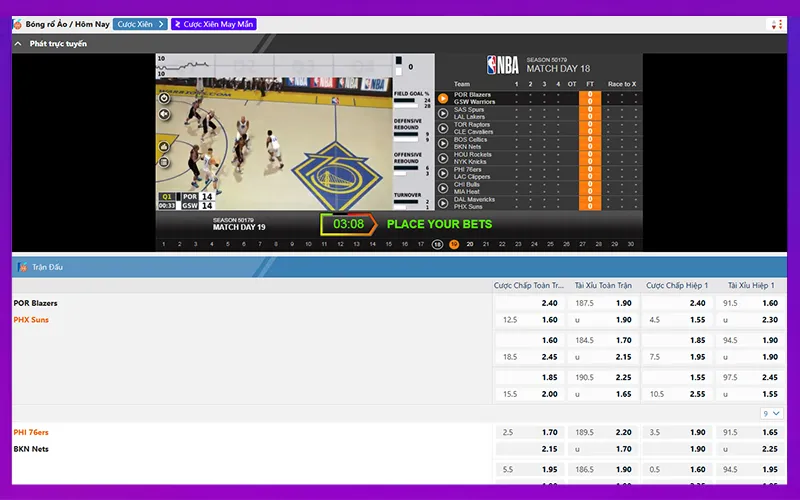Open Cược Xiên tab
Viewport: 800px width, 500px height.
[140, 24]
